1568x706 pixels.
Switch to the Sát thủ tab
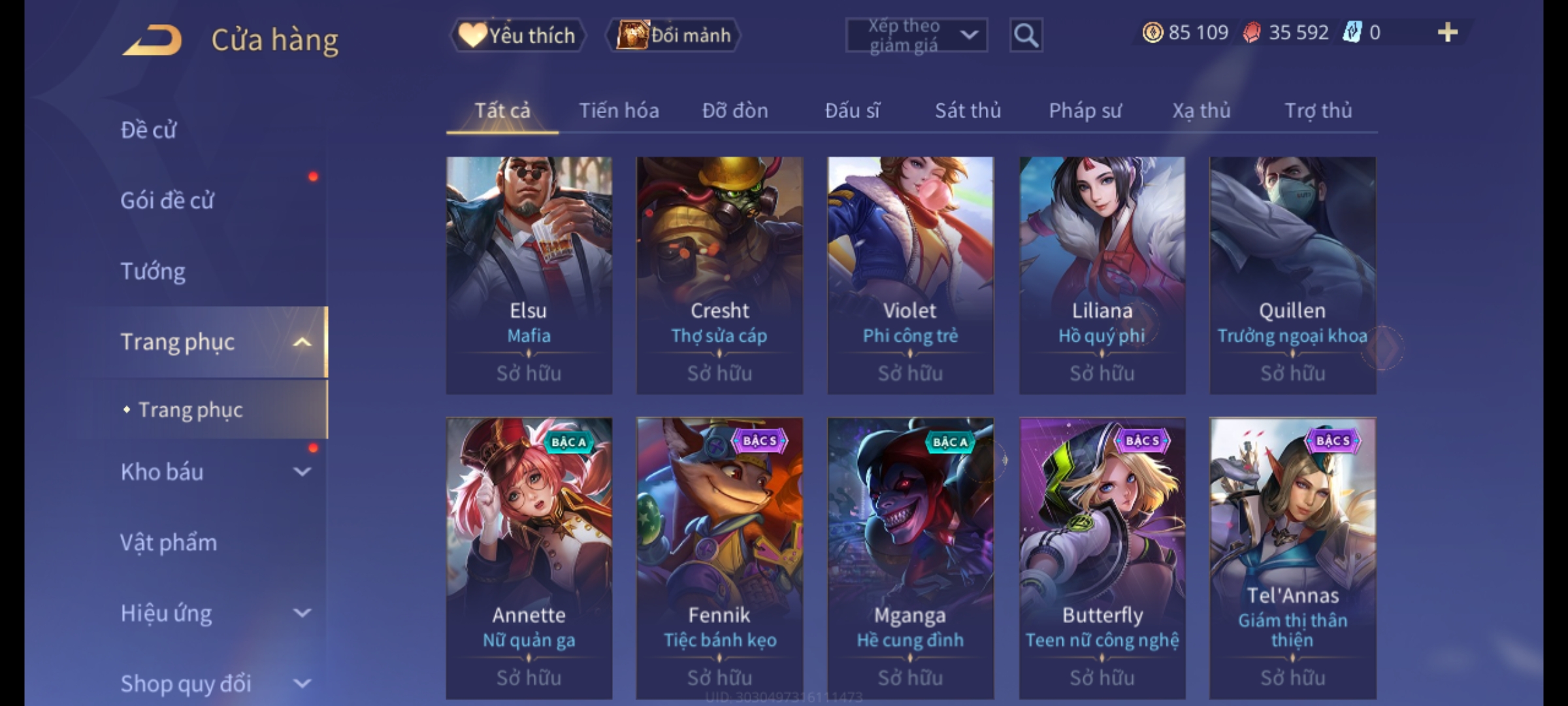pyautogui.click(x=968, y=110)
